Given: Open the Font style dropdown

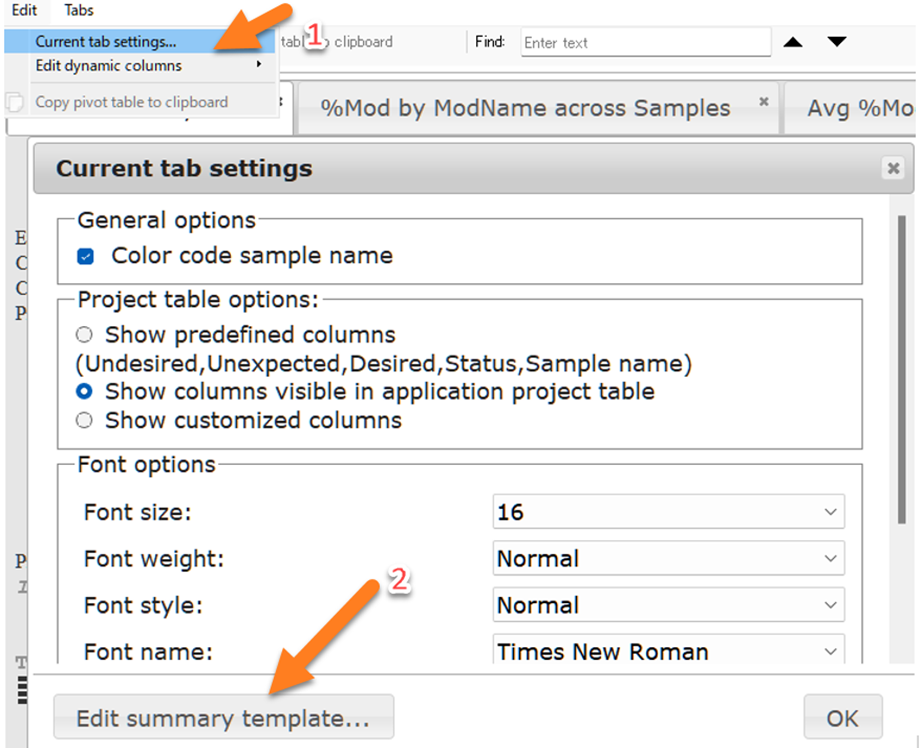Looking at the screenshot, I should tap(668, 605).
